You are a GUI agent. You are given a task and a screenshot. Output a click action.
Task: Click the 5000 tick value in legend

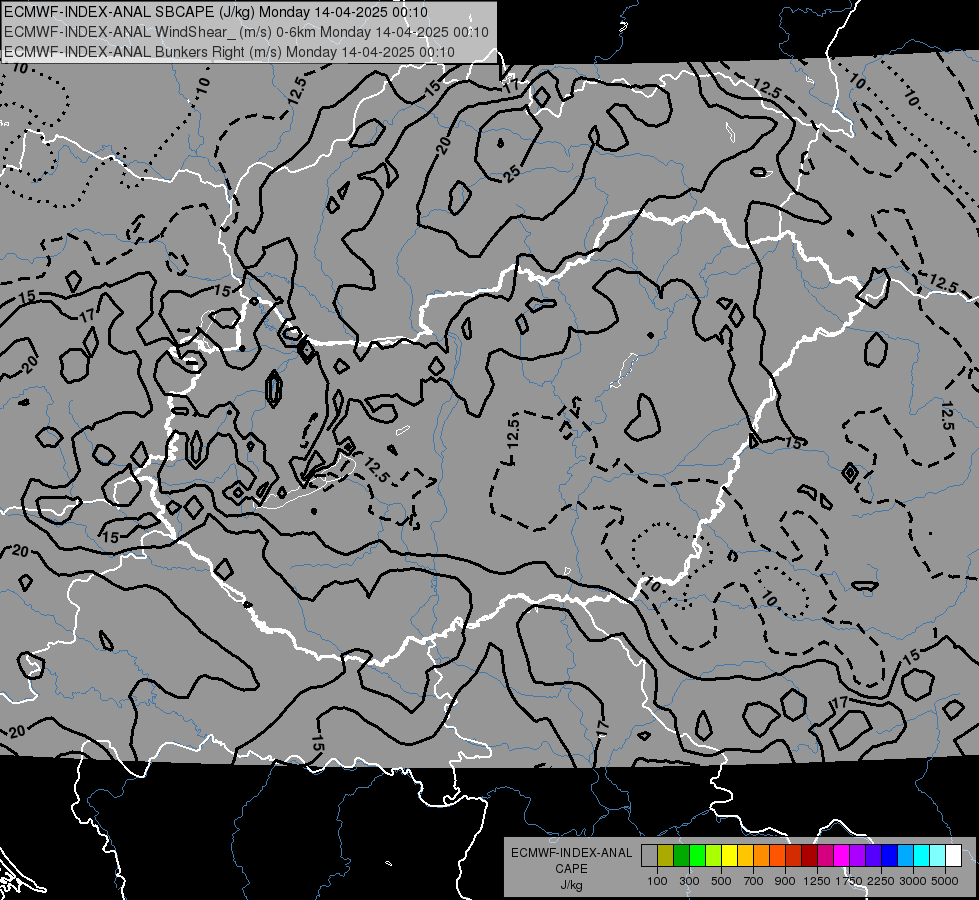click(945, 881)
